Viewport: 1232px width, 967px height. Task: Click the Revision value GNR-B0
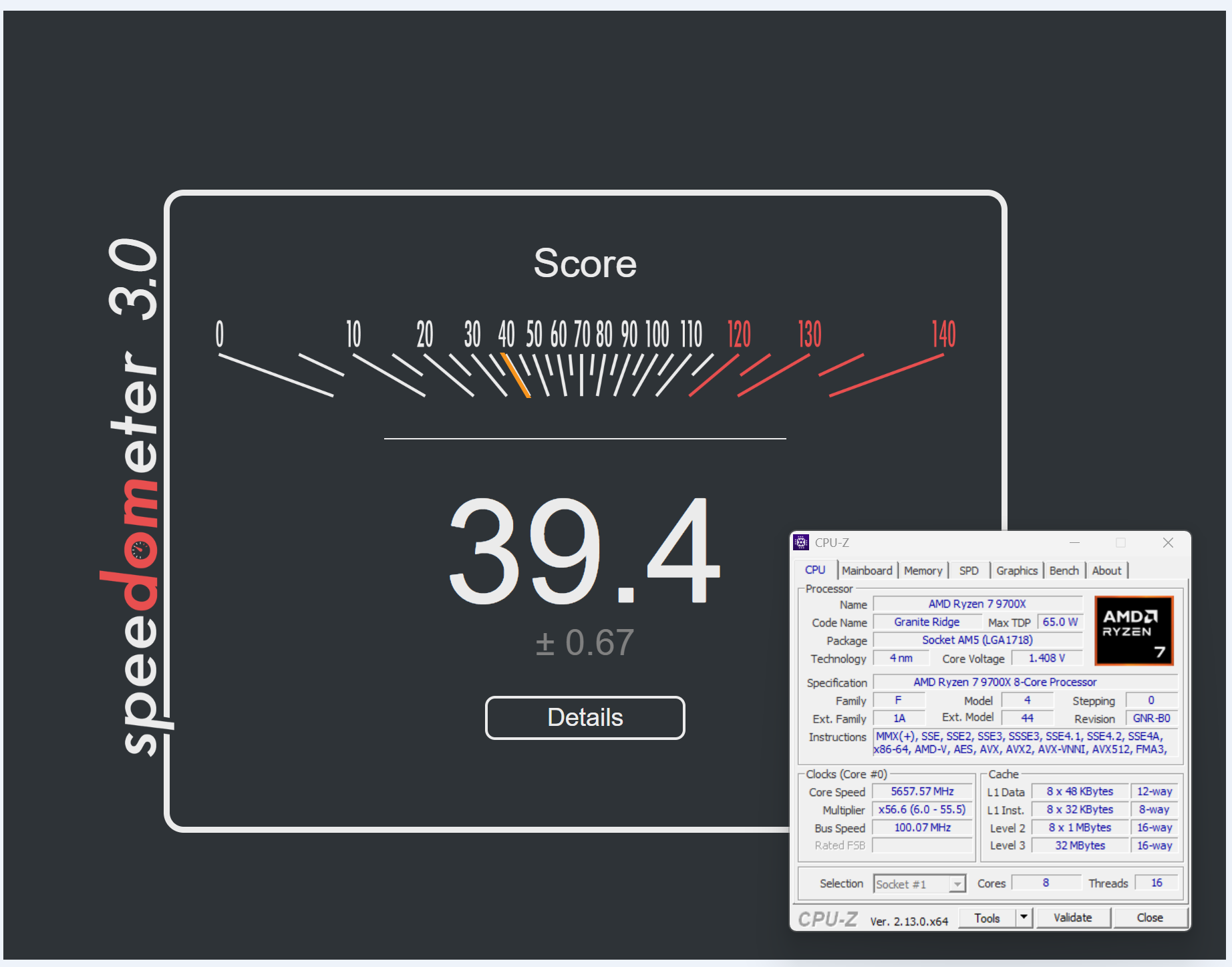[1151, 718]
